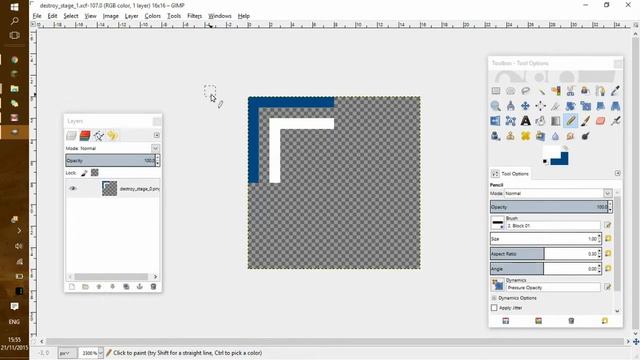640x360 pixels.
Task: Select the Zoom magnifier tool
Action: (496, 106)
